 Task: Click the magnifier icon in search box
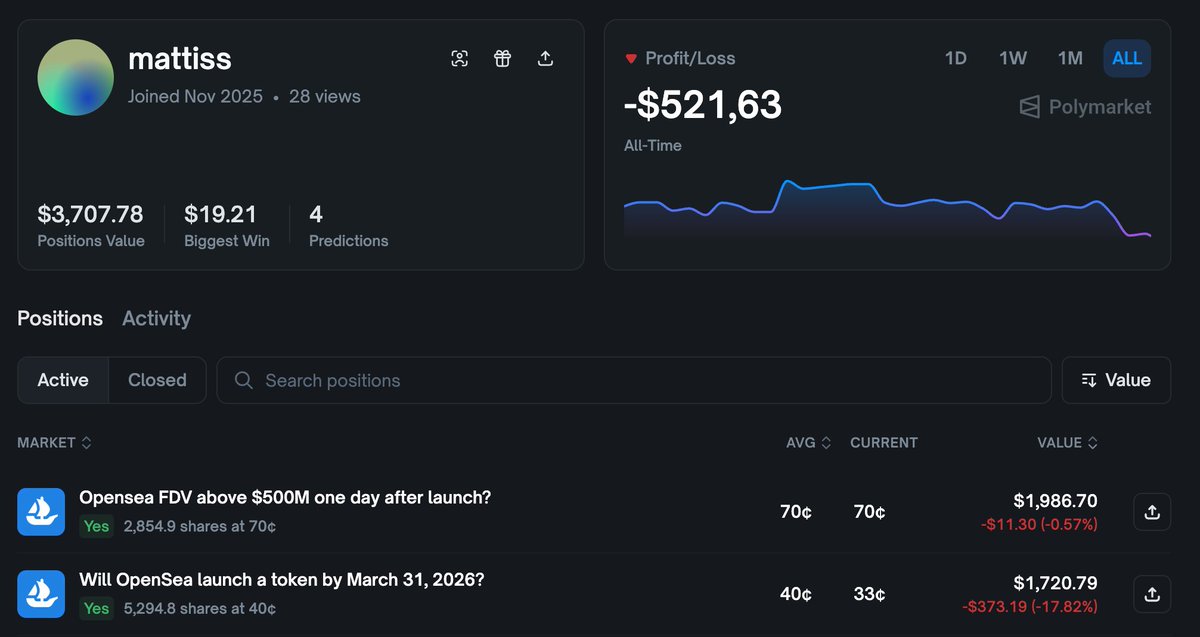[x=243, y=380]
